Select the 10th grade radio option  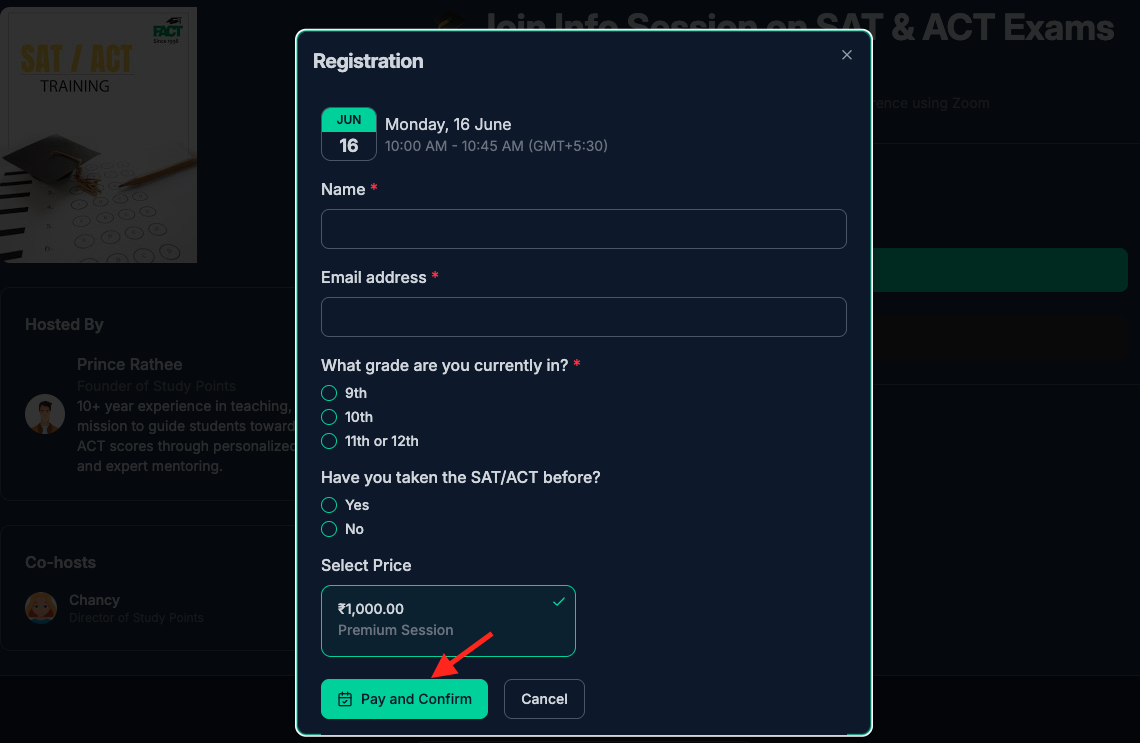click(x=329, y=417)
